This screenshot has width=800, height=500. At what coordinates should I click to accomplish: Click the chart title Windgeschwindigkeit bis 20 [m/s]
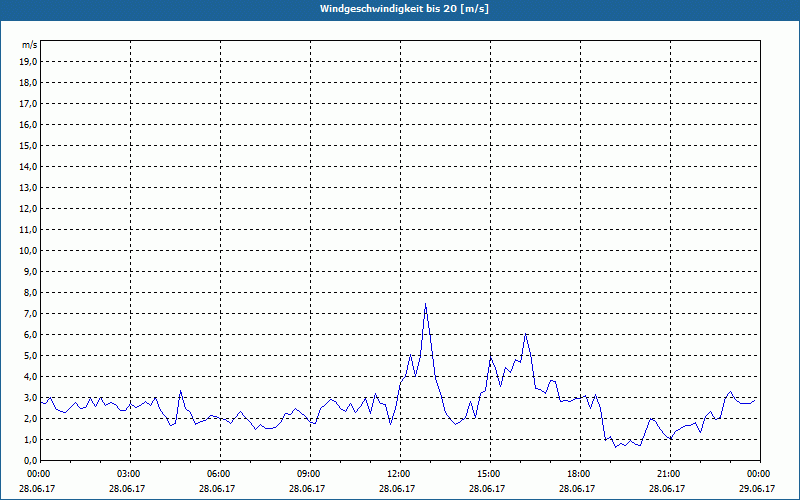404,9
